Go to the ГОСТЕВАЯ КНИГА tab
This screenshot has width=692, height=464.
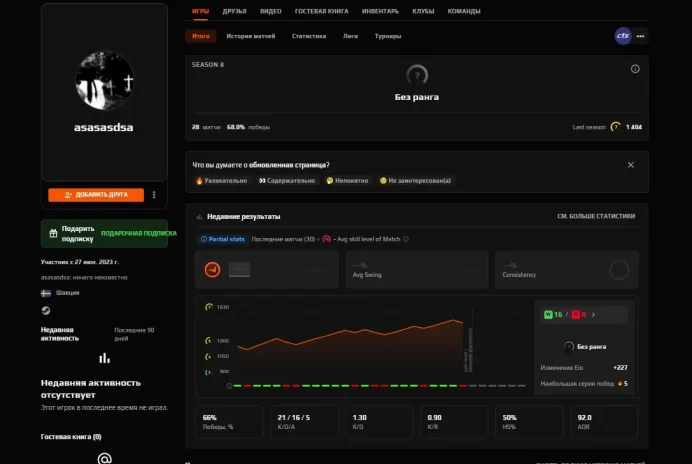tap(321, 11)
